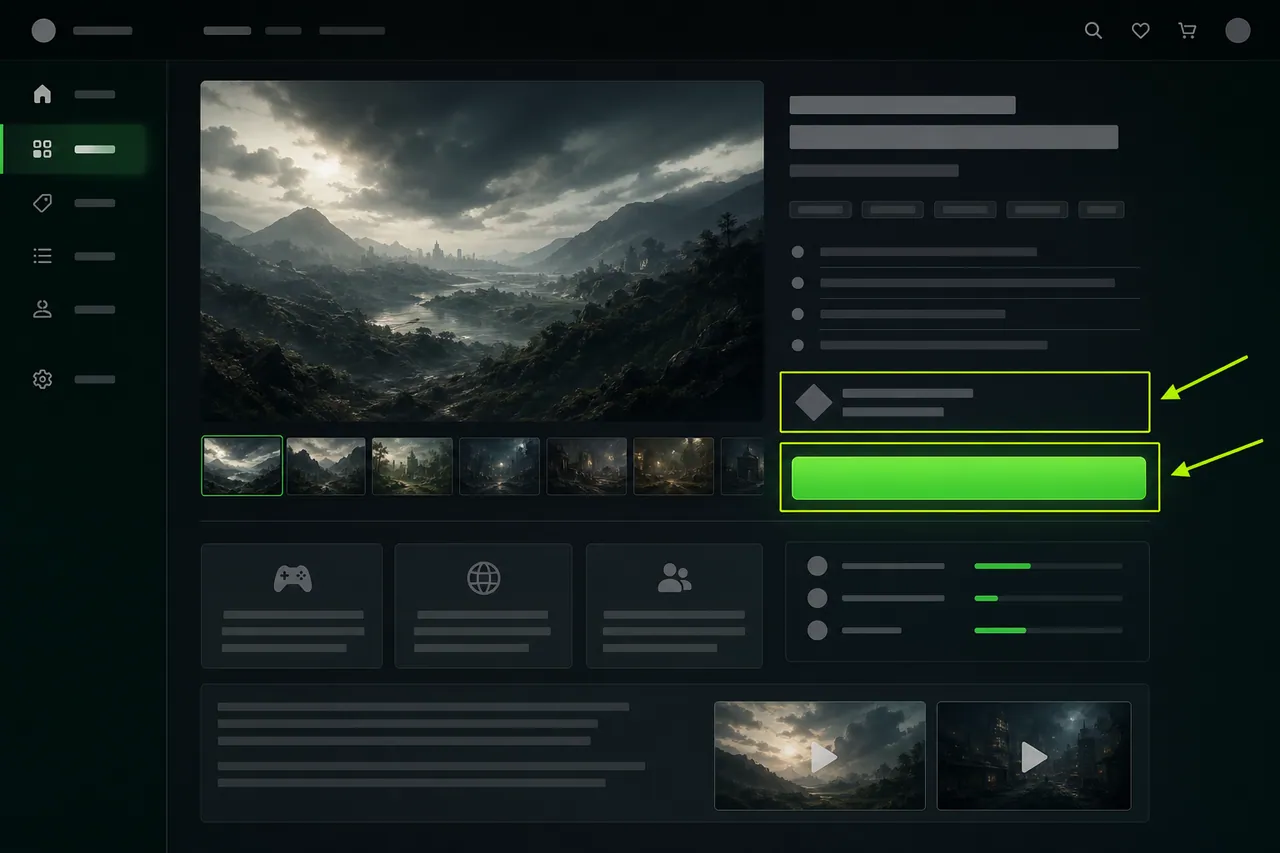Click the circle avatar in top rating row
The image size is (1280, 853).
point(817,566)
